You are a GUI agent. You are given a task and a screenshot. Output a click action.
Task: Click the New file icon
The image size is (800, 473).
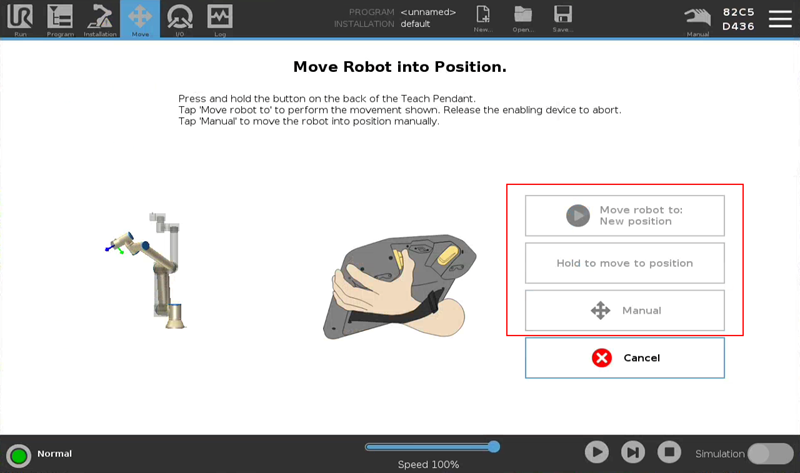[483, 17]
